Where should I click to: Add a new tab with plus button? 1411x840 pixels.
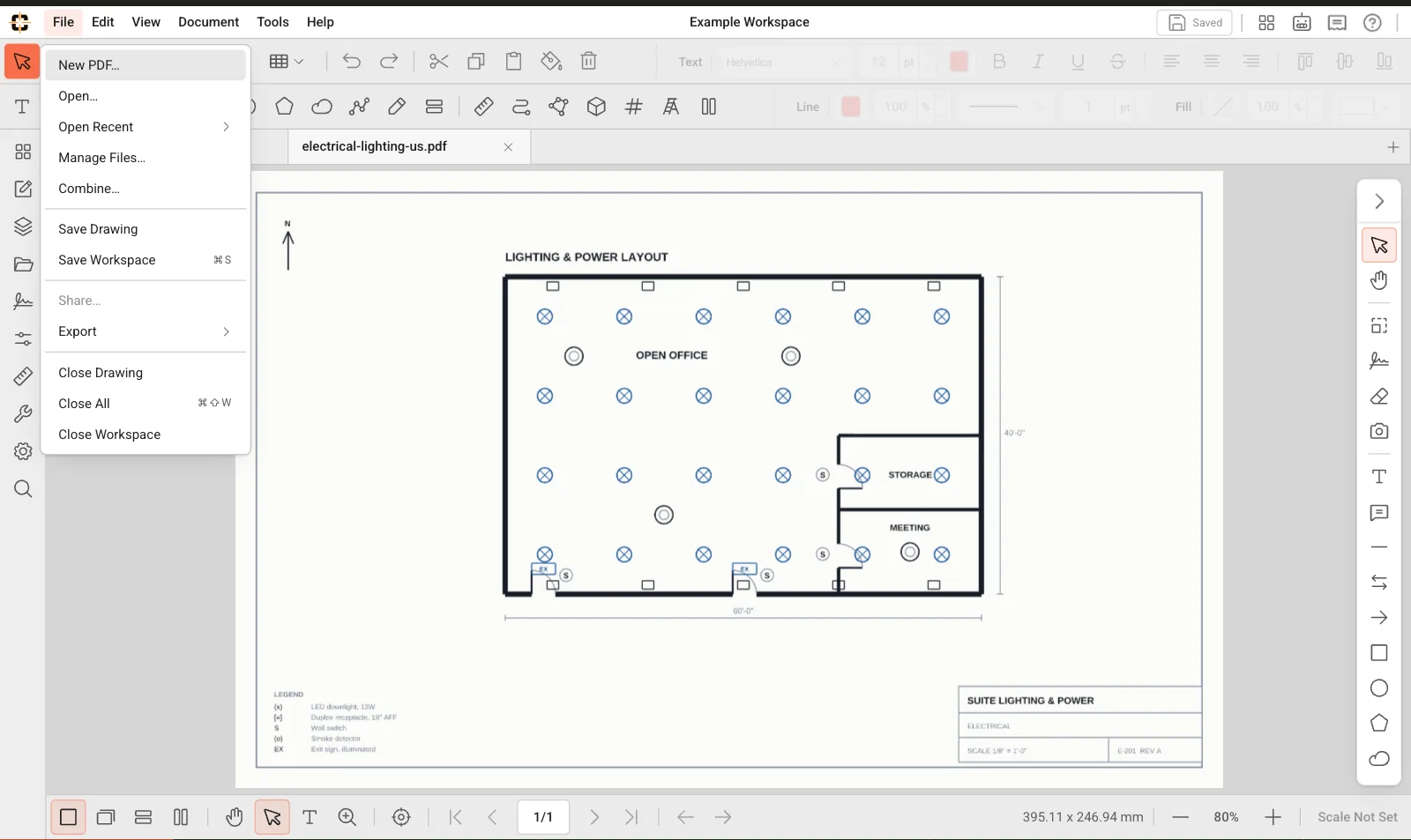point(1392,147)
